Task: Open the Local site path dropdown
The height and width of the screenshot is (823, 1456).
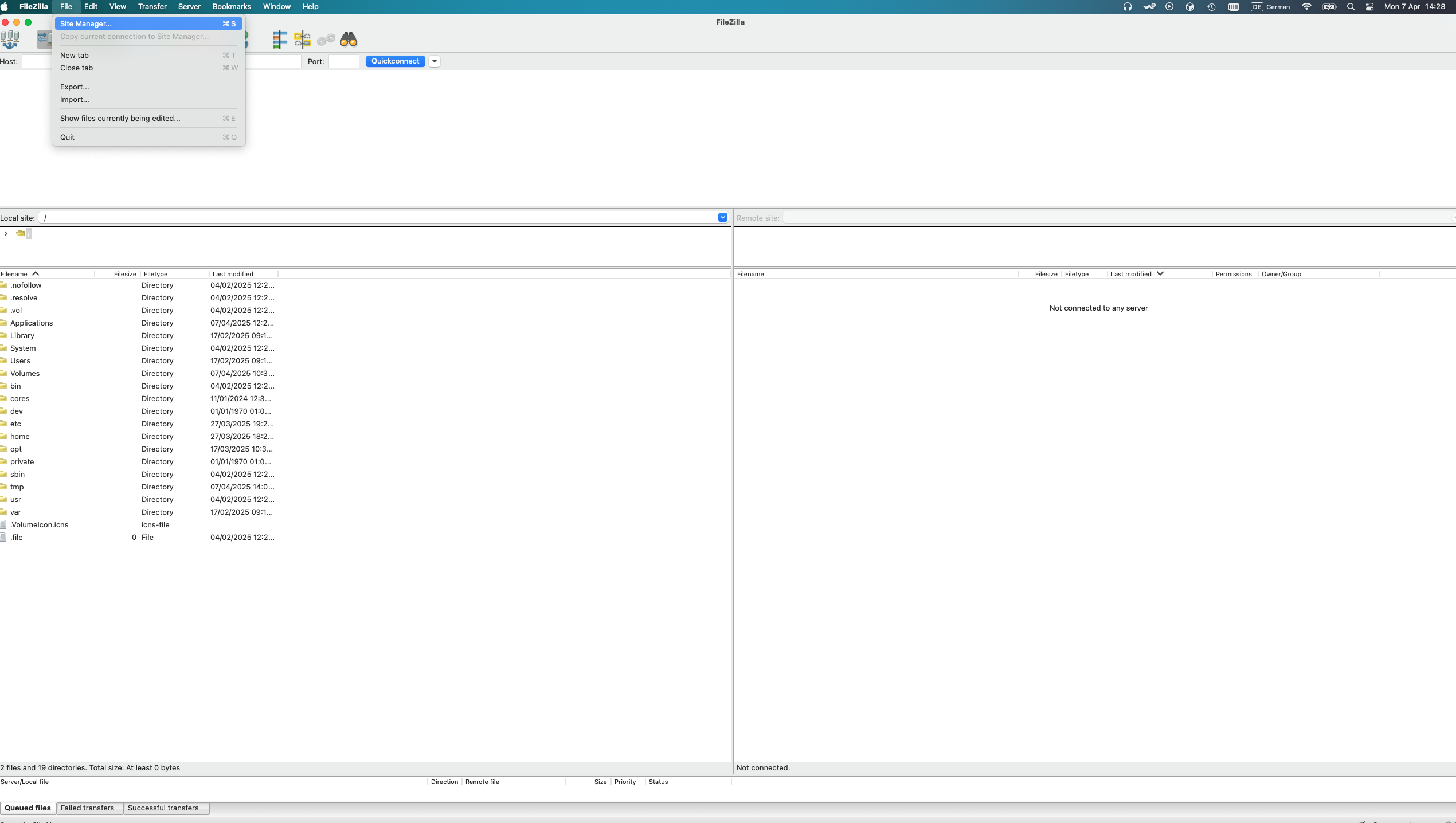Action: pos(722,217)
